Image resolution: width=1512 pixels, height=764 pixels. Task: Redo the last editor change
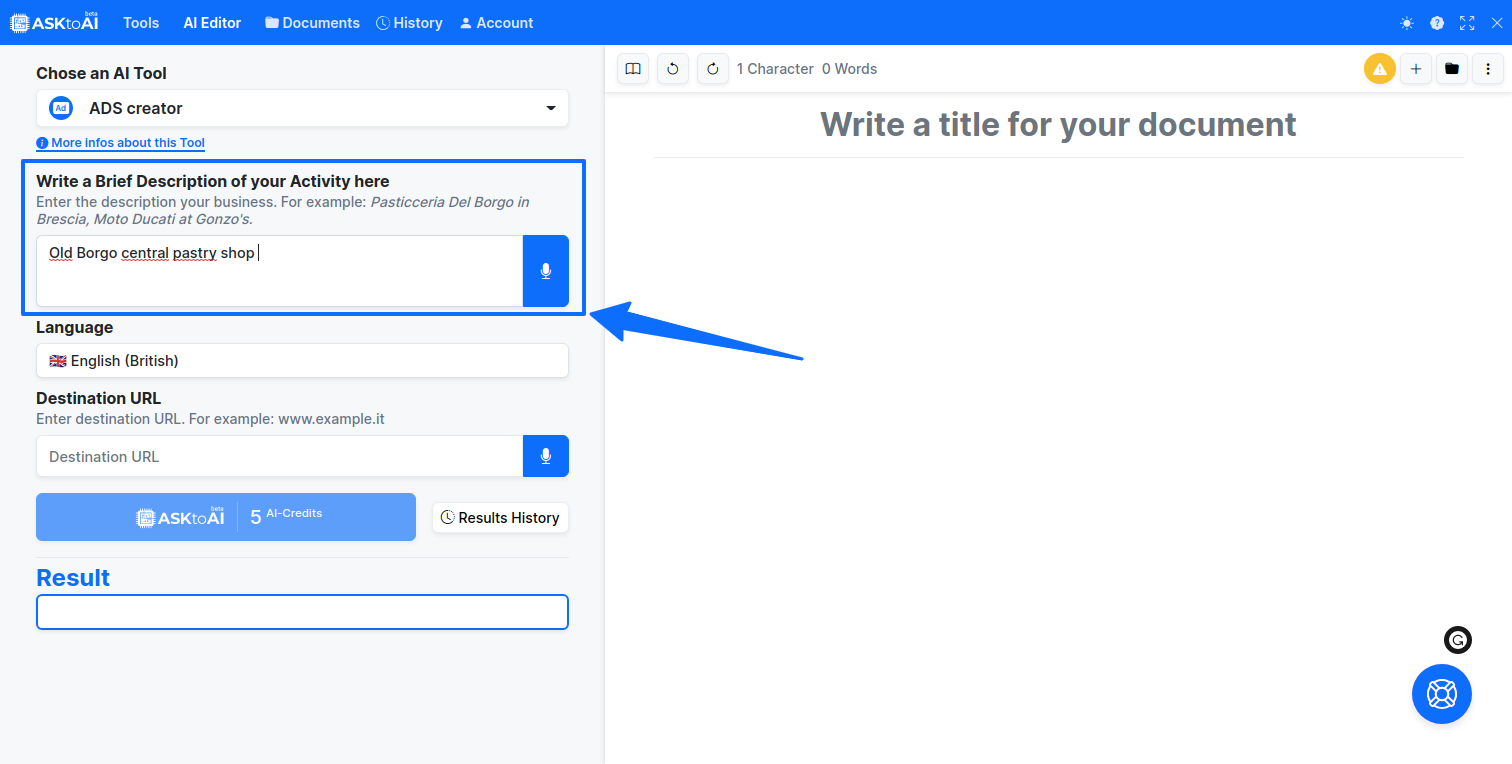click(712, 68)
